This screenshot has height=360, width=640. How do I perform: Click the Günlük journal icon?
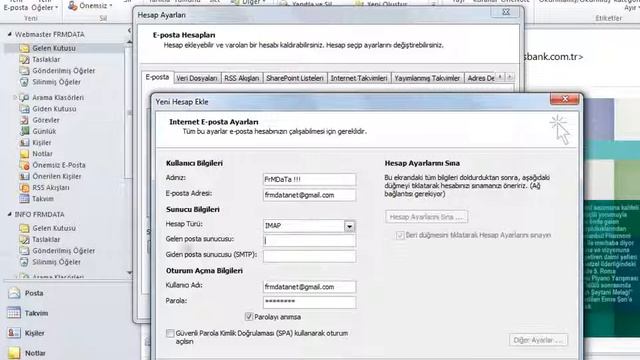24,131
